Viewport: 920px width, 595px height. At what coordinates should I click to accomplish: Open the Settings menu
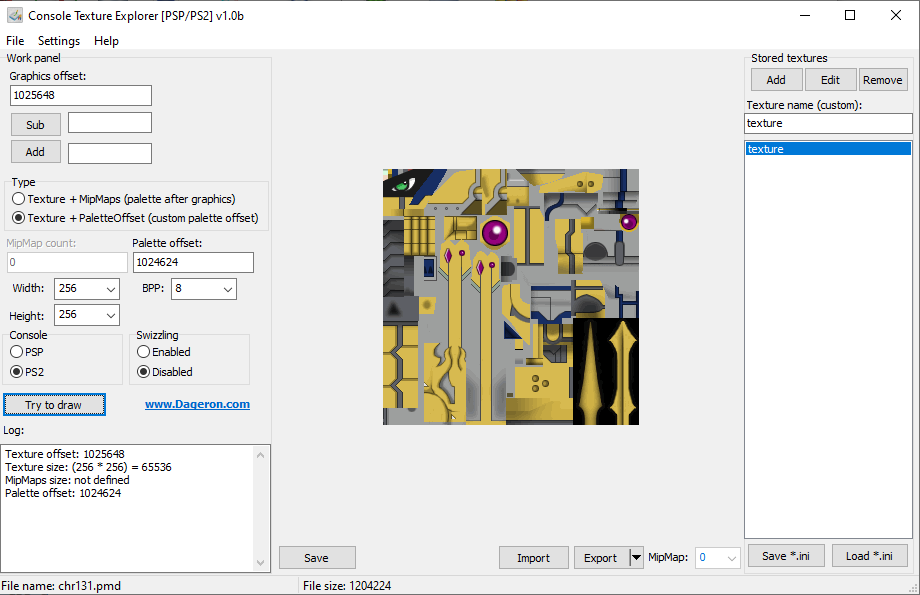point(59,41)
